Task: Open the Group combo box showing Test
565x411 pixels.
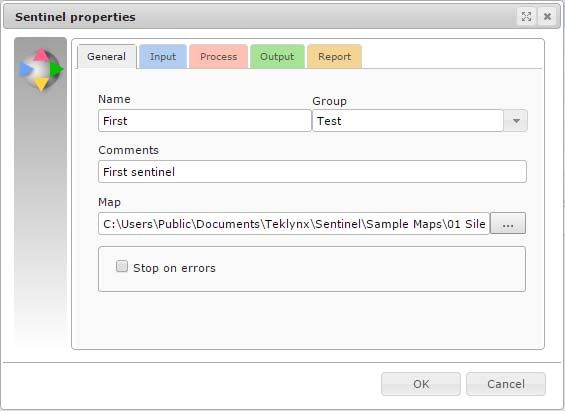Action: coord(420,121)
